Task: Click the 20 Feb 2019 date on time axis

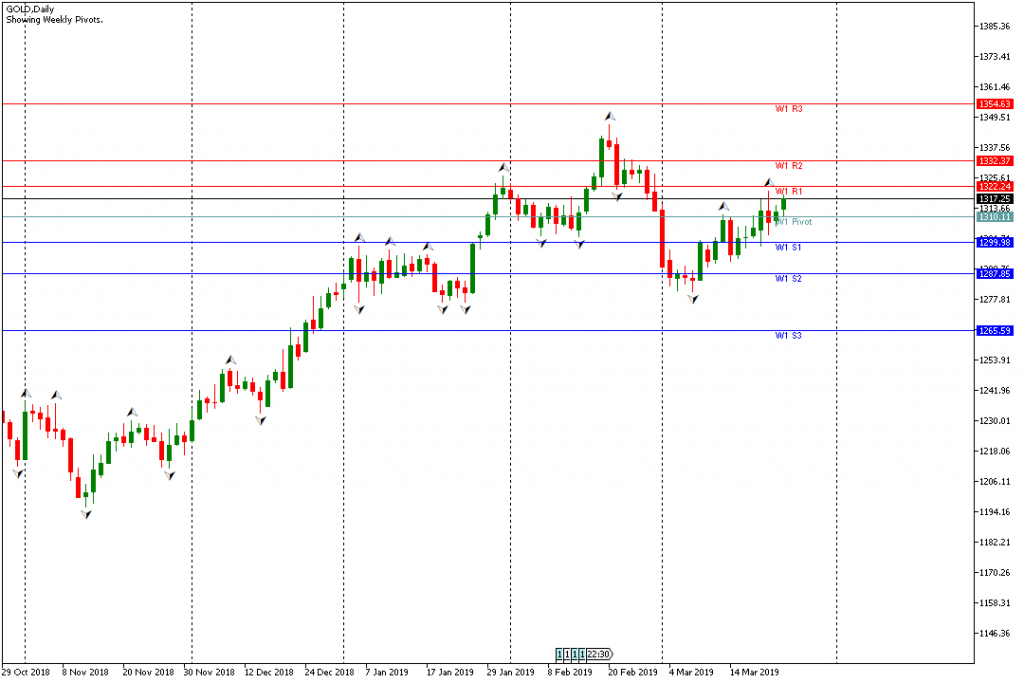Action: coord(633,672)
